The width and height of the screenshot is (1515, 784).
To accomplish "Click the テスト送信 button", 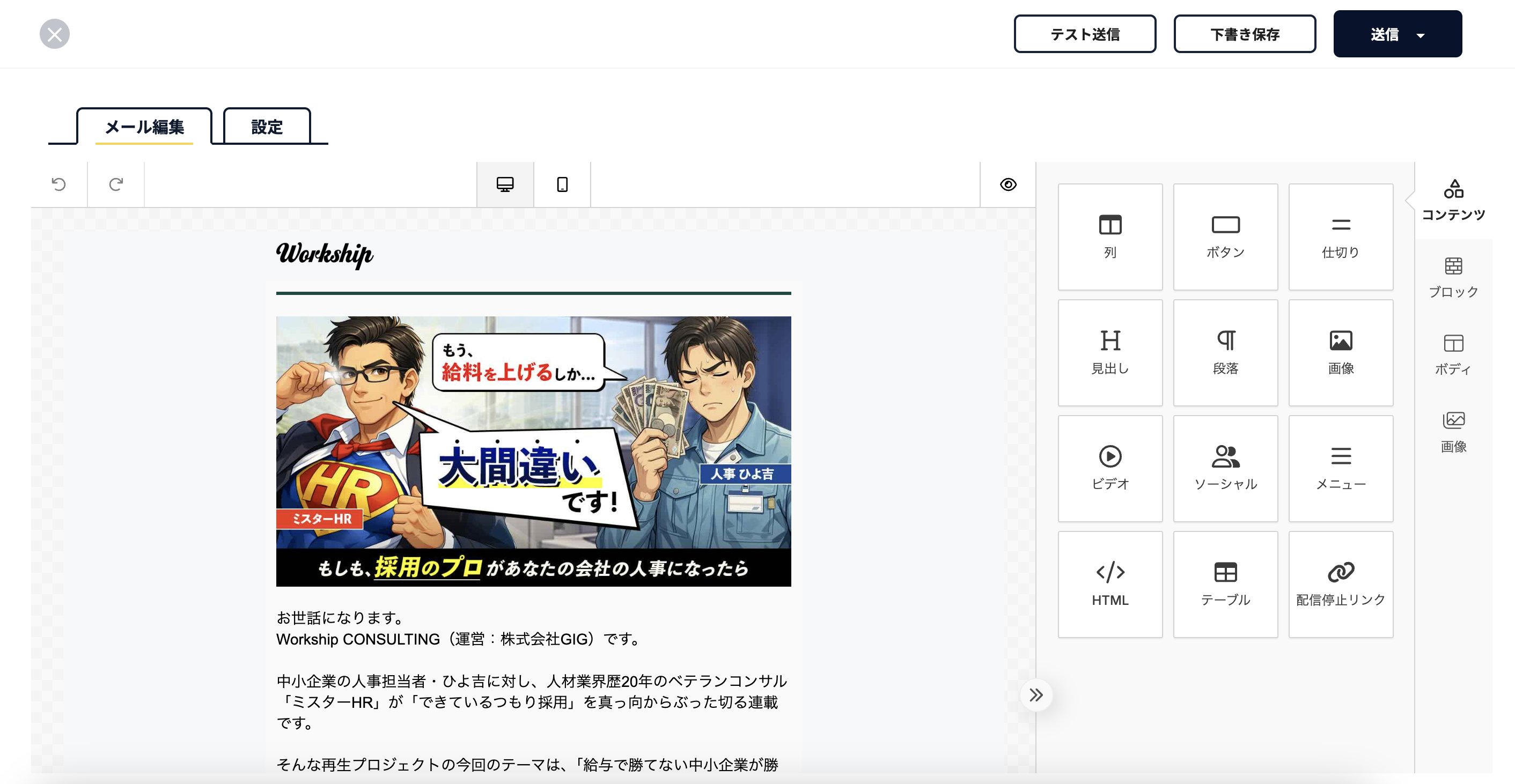I will point(1085,34).
